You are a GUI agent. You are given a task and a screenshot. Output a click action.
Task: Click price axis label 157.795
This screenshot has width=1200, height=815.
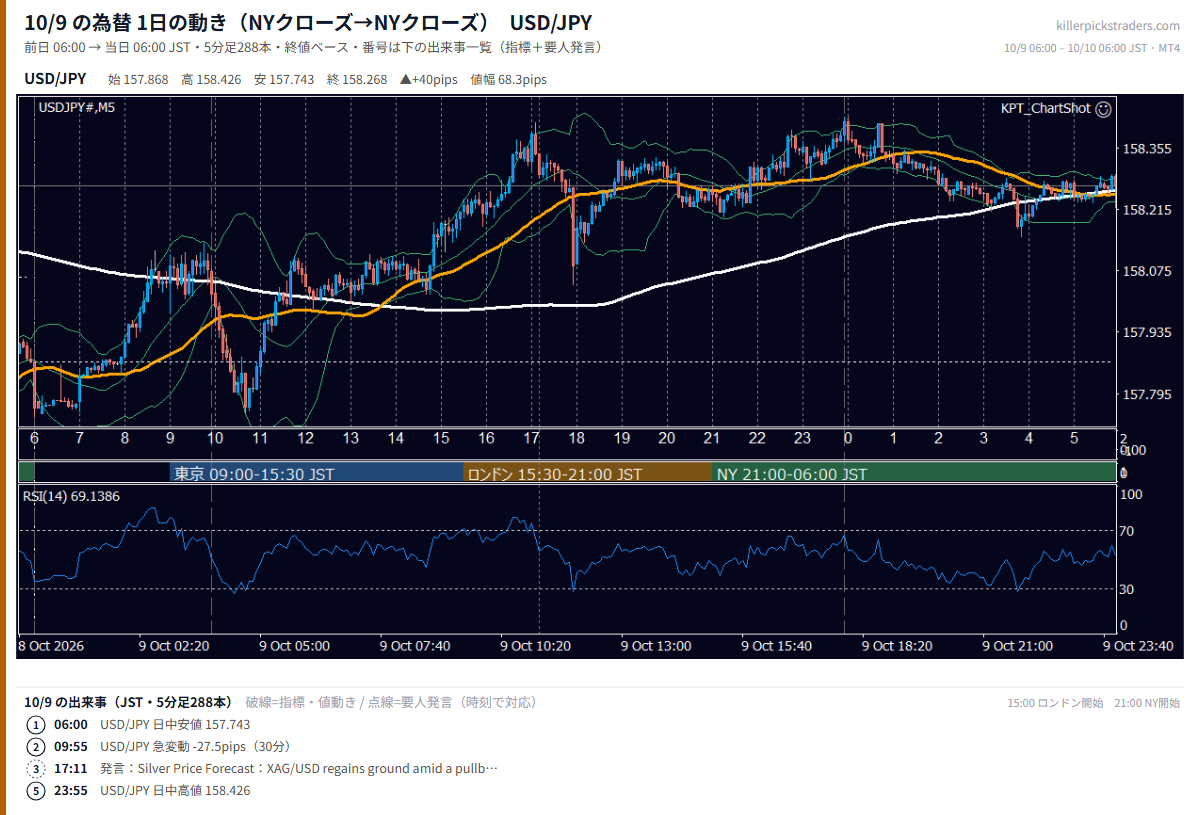[x=1147, y=394]
